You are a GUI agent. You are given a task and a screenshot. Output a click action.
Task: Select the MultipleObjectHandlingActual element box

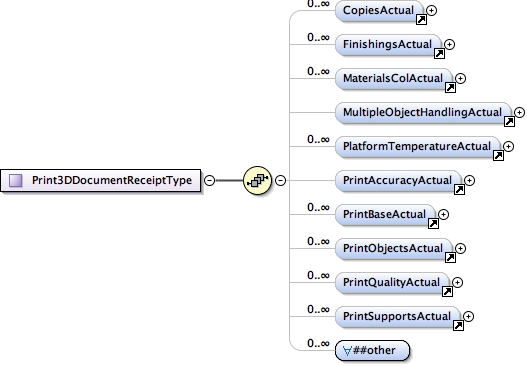tap(423, 113)
